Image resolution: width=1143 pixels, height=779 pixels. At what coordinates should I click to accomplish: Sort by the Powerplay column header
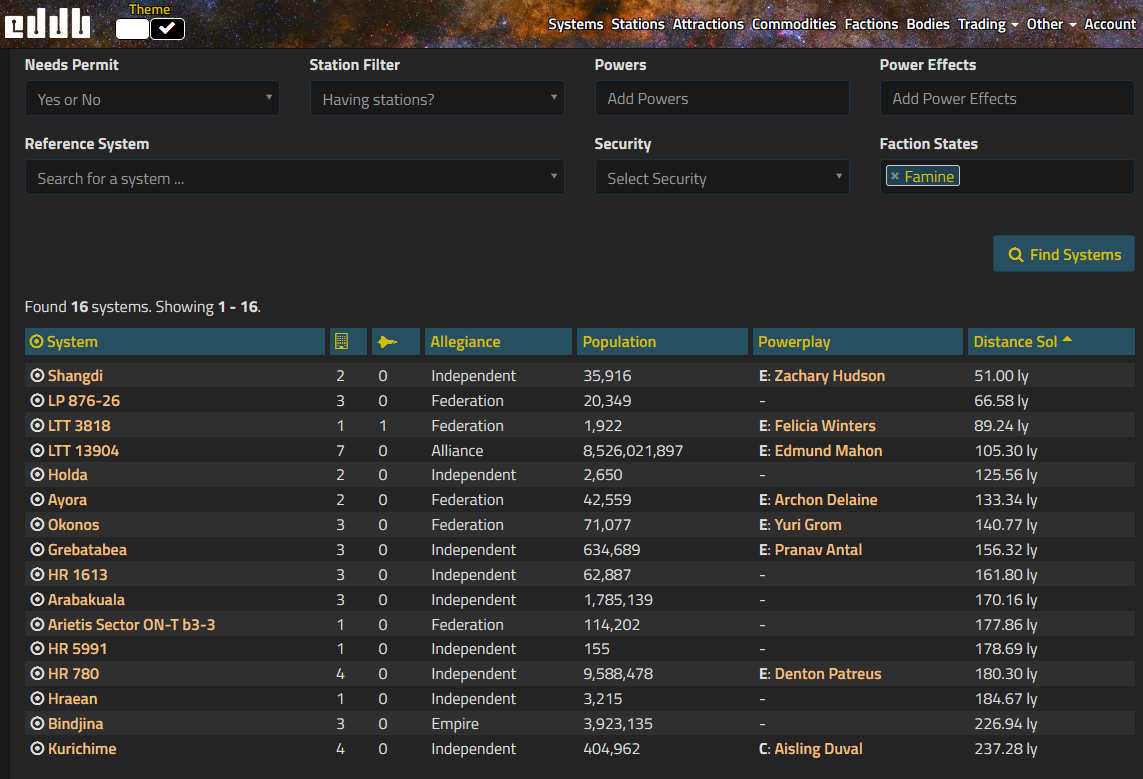tap(858, 342)
